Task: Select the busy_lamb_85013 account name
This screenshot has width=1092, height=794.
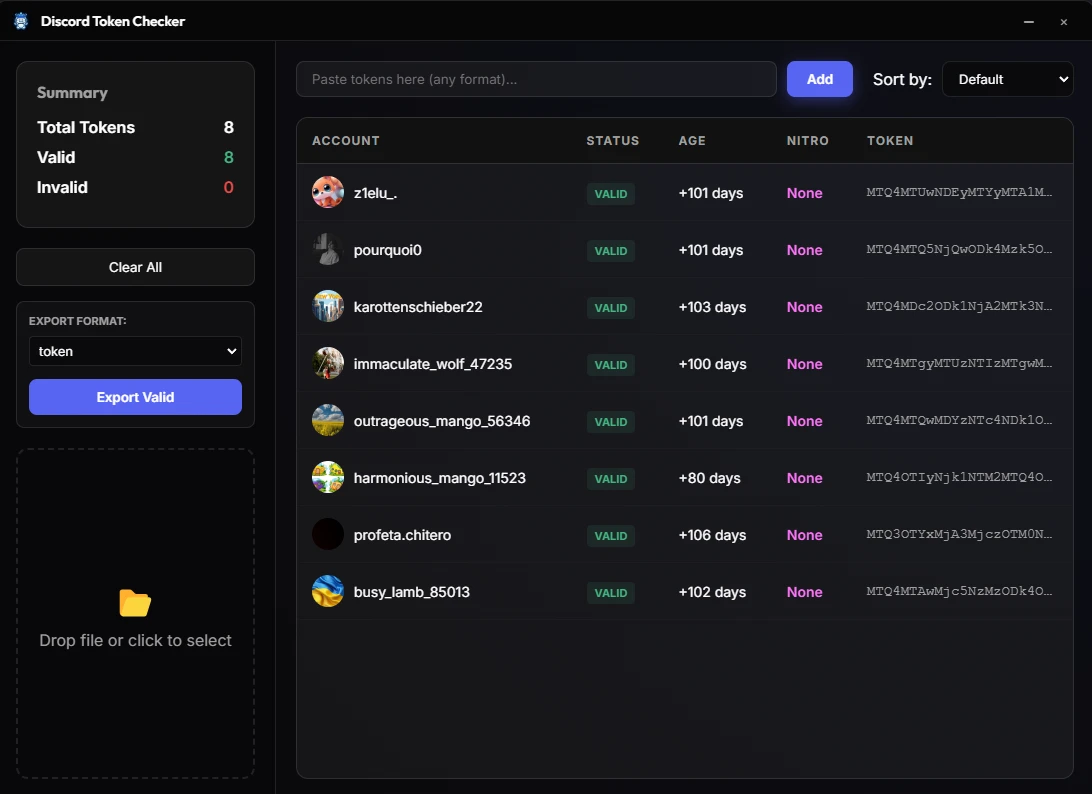Action: point(412,592)
